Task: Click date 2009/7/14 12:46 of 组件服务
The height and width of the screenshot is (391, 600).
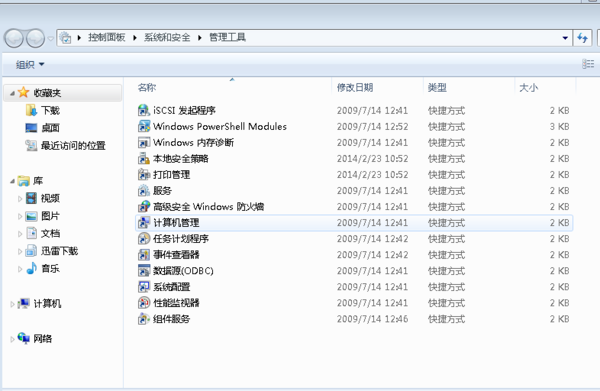Action: 372,319
